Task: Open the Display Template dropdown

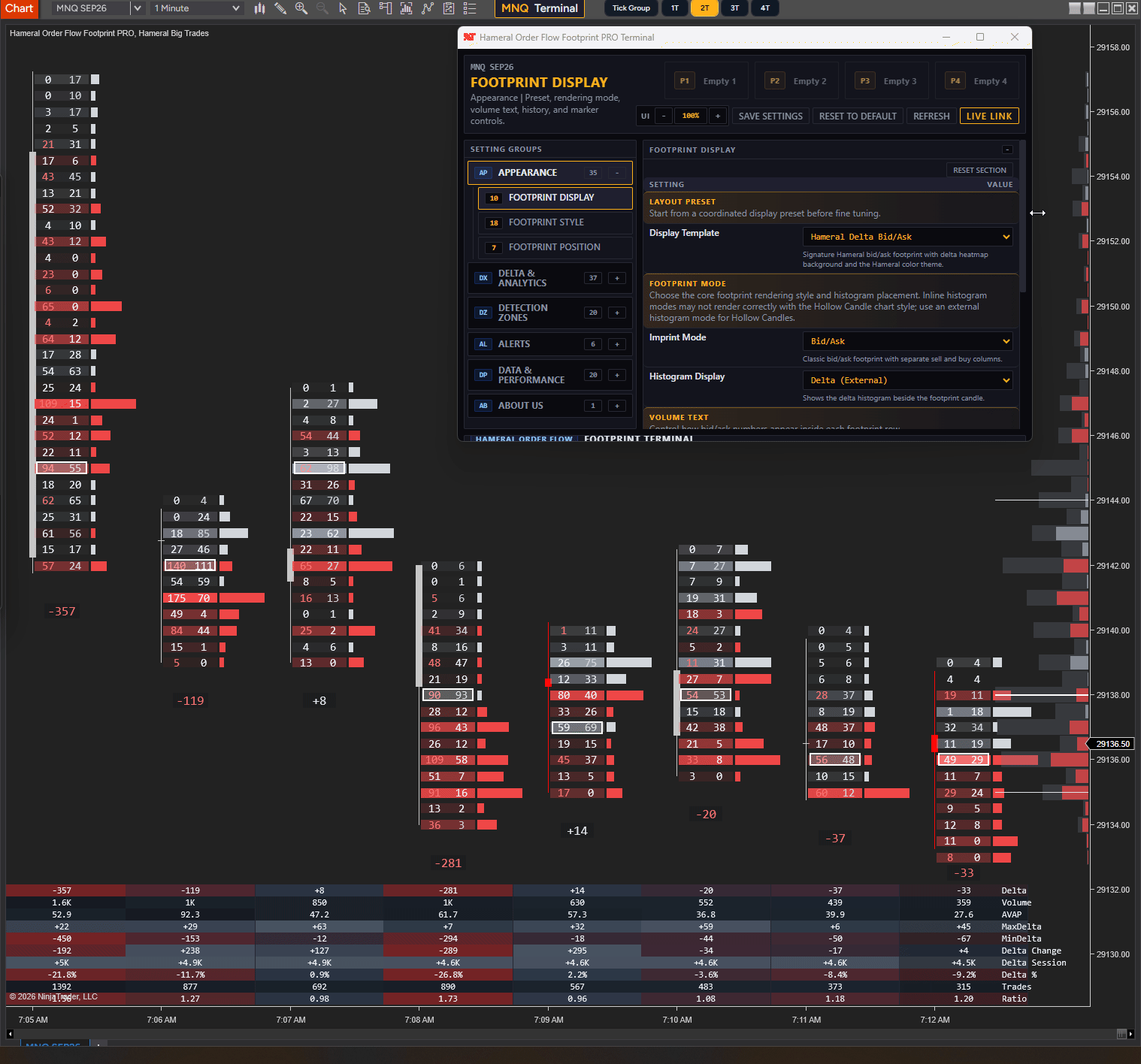Action: click(x=907, y=237)
